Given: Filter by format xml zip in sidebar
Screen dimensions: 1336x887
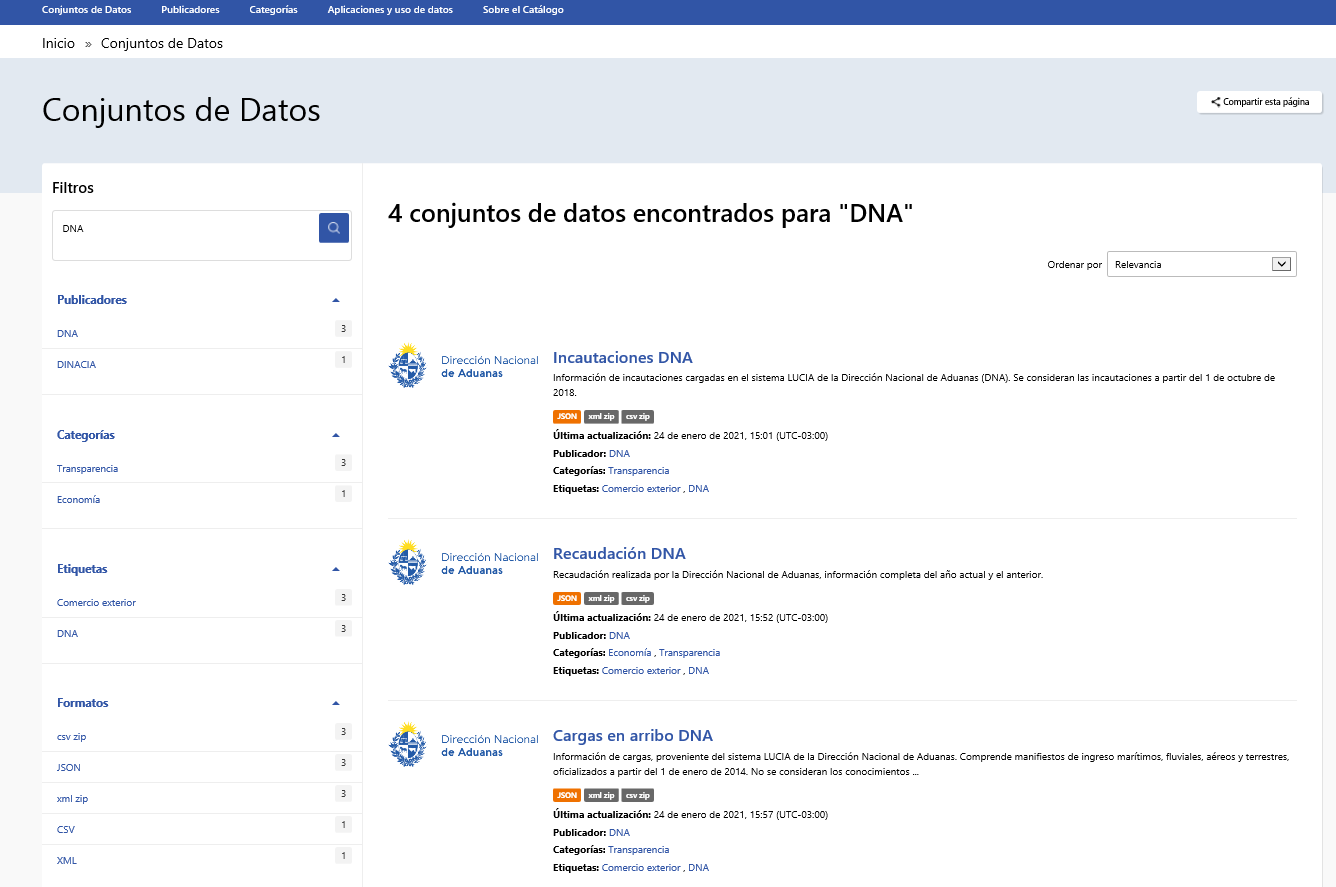Looking at the screenshot, I should [x=72, y=799].
